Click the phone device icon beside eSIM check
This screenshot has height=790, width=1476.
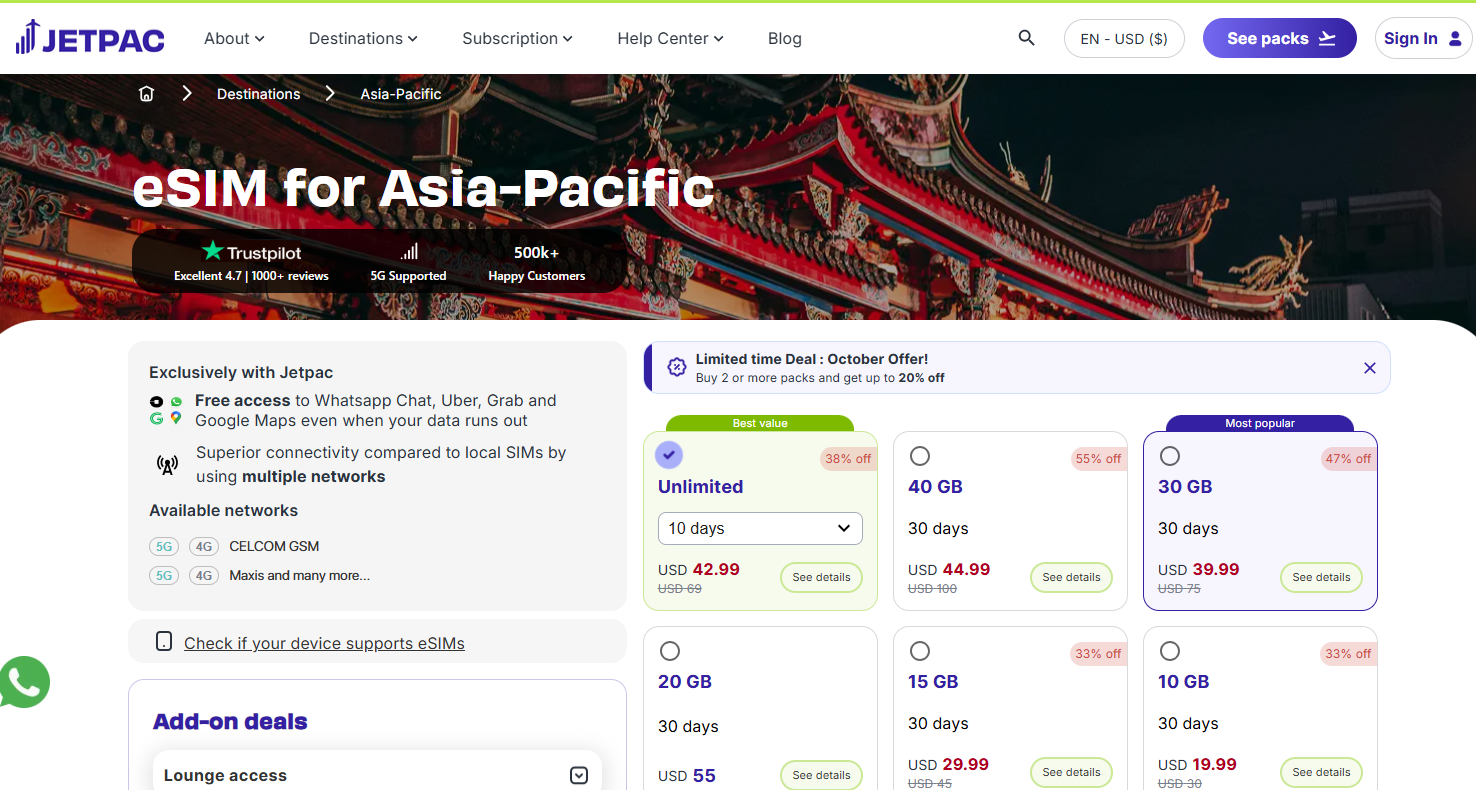pyautogui.click(x=164, y=642)
